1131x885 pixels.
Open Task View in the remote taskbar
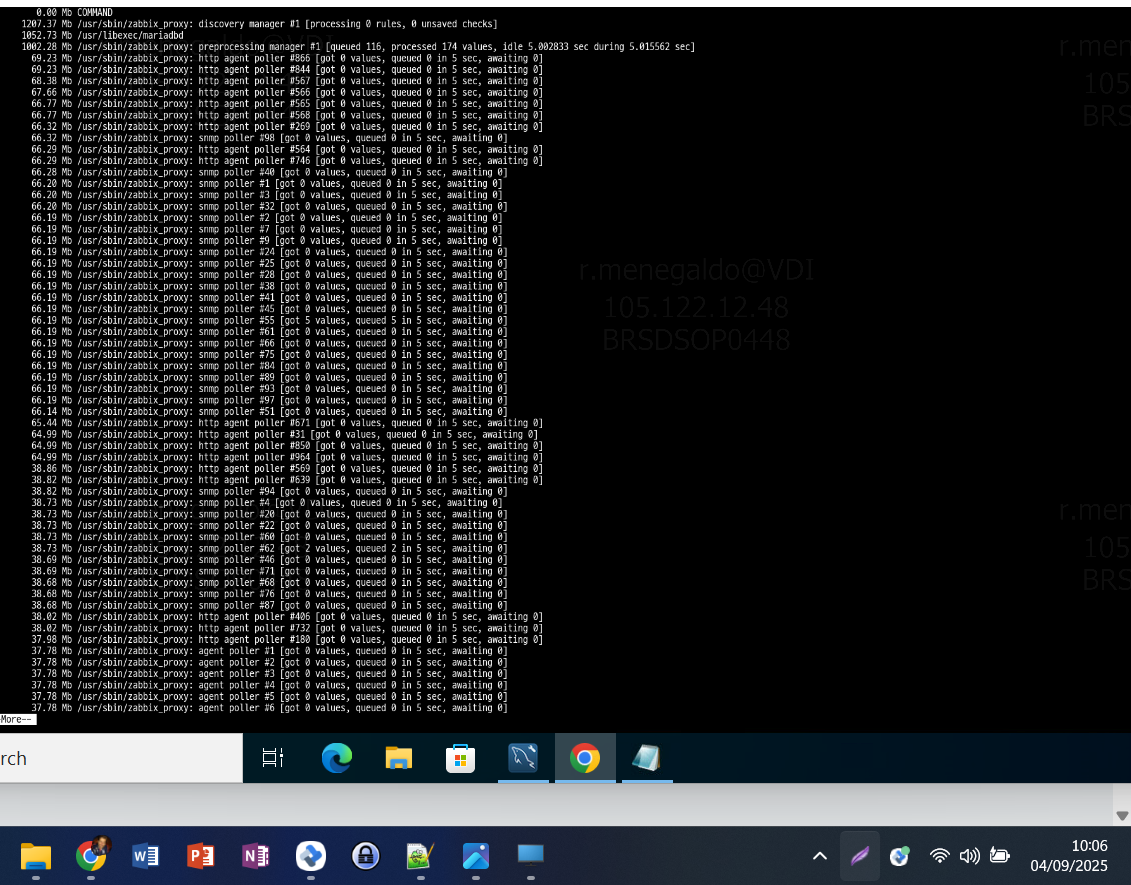click(273, 758)
